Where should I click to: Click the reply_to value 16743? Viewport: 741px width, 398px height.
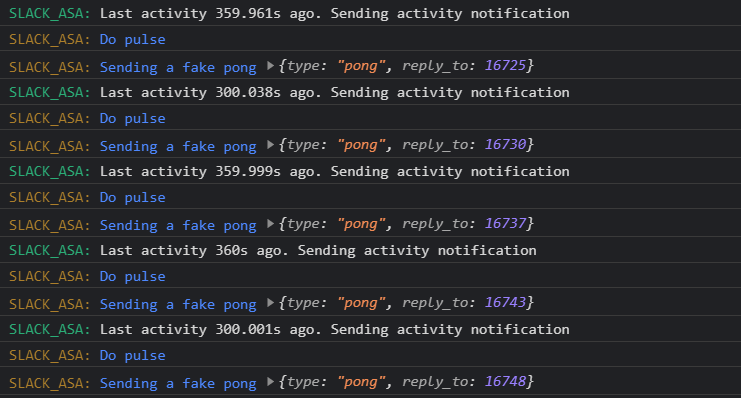505,302
